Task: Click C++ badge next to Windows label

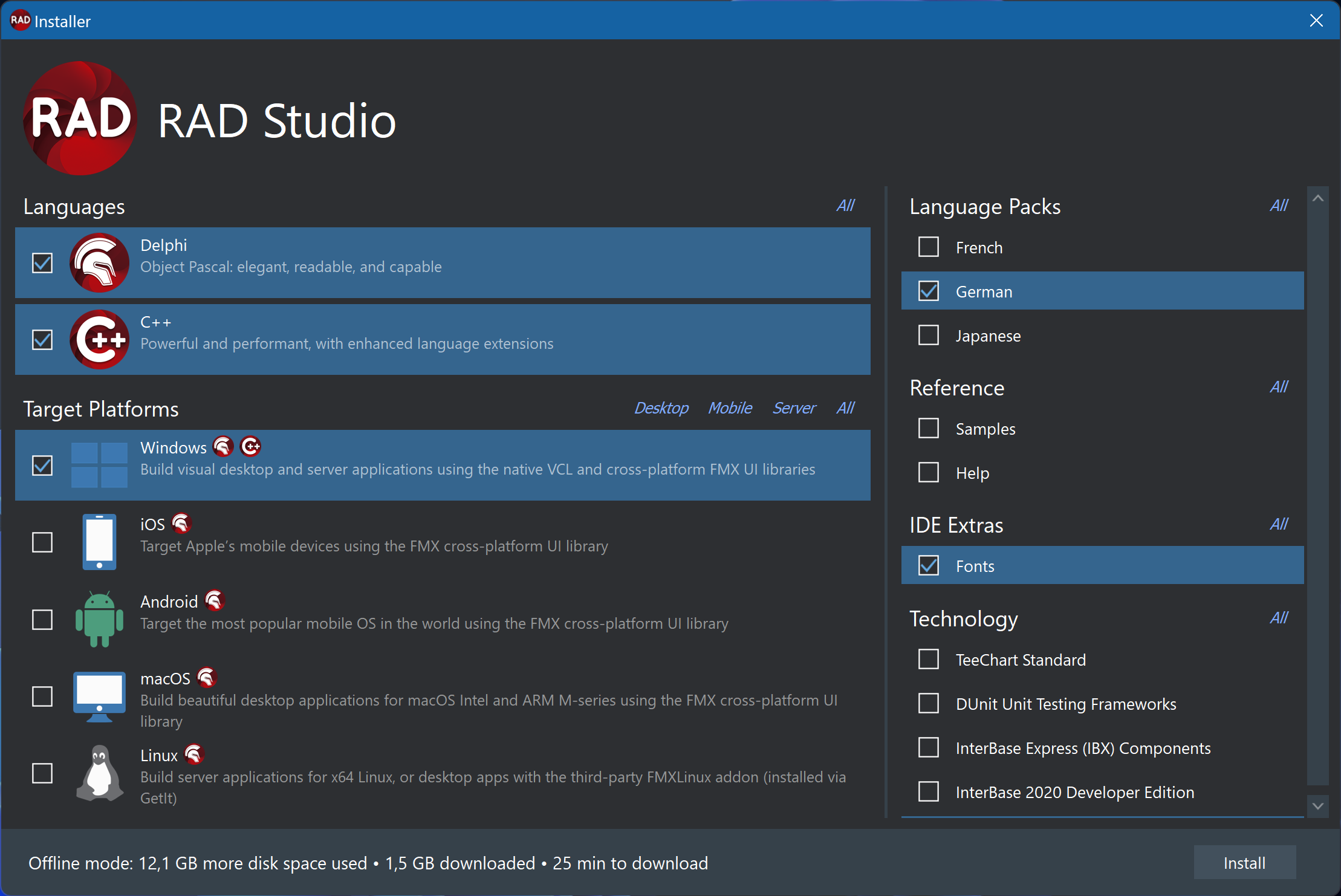Action: (250, 447)
